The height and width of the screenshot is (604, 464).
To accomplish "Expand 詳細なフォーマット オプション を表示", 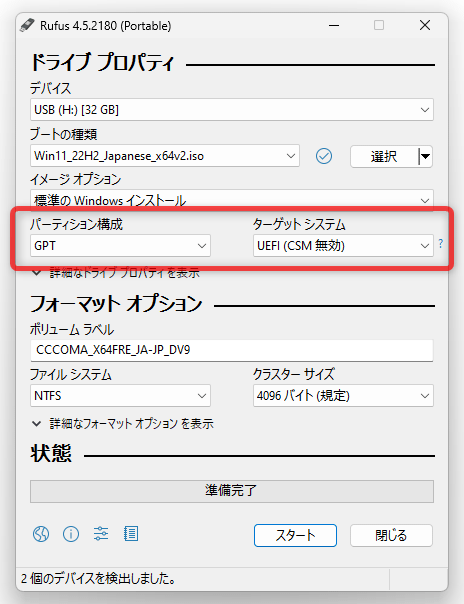I will tap(123, 424).
